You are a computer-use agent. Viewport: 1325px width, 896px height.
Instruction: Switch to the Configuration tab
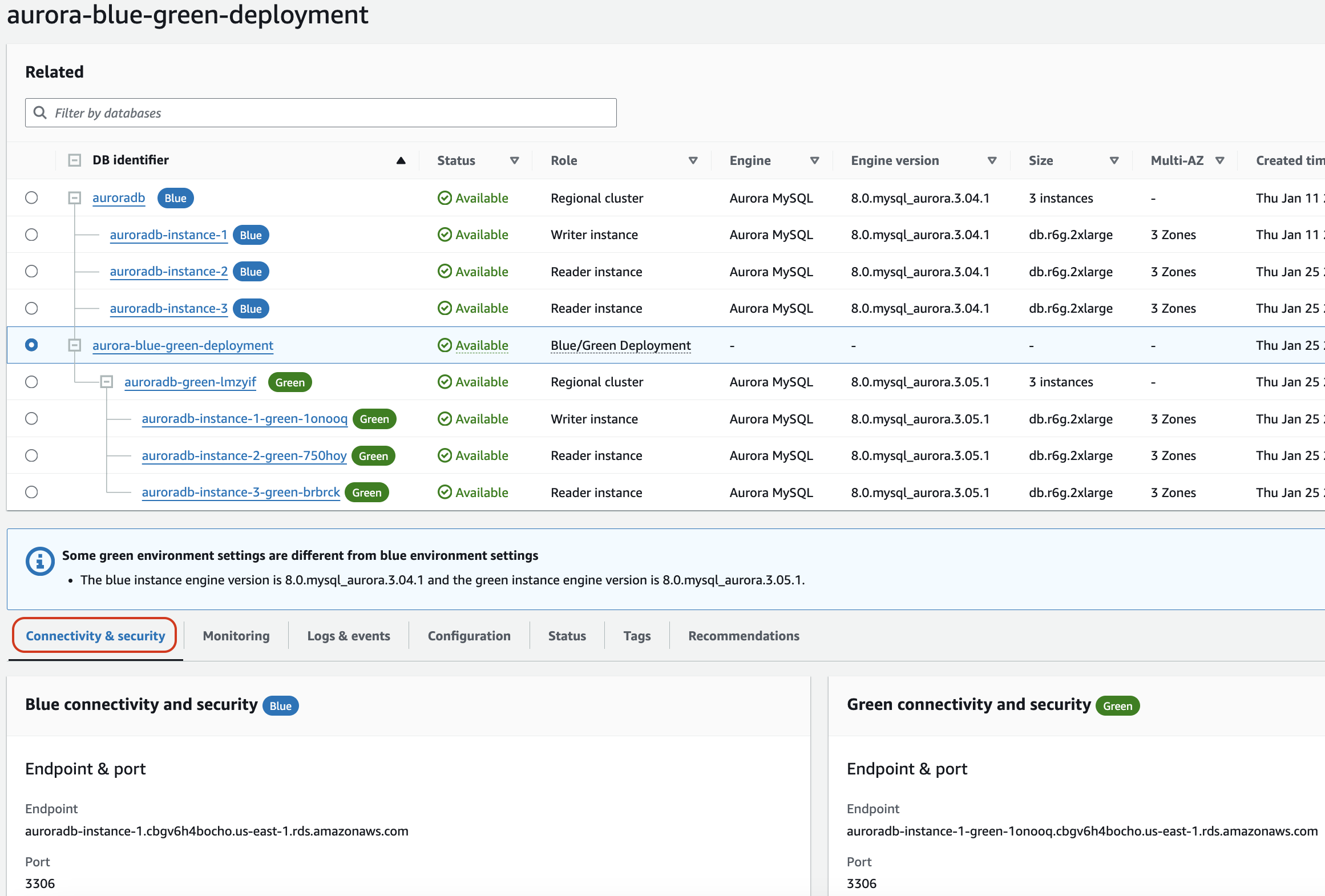(x=469, y=635)
